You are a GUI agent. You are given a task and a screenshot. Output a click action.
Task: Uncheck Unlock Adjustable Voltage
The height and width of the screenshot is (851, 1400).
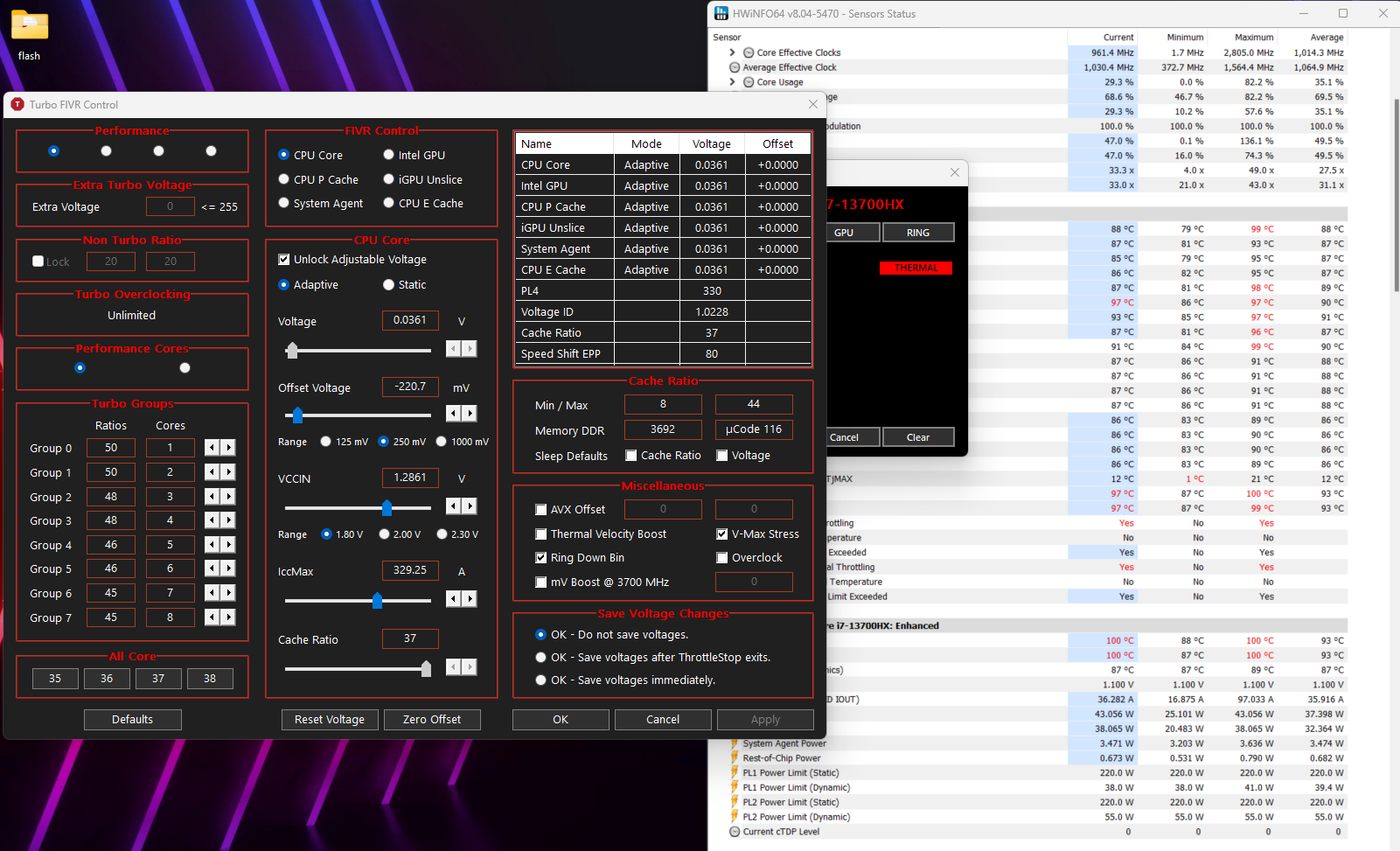284,260
